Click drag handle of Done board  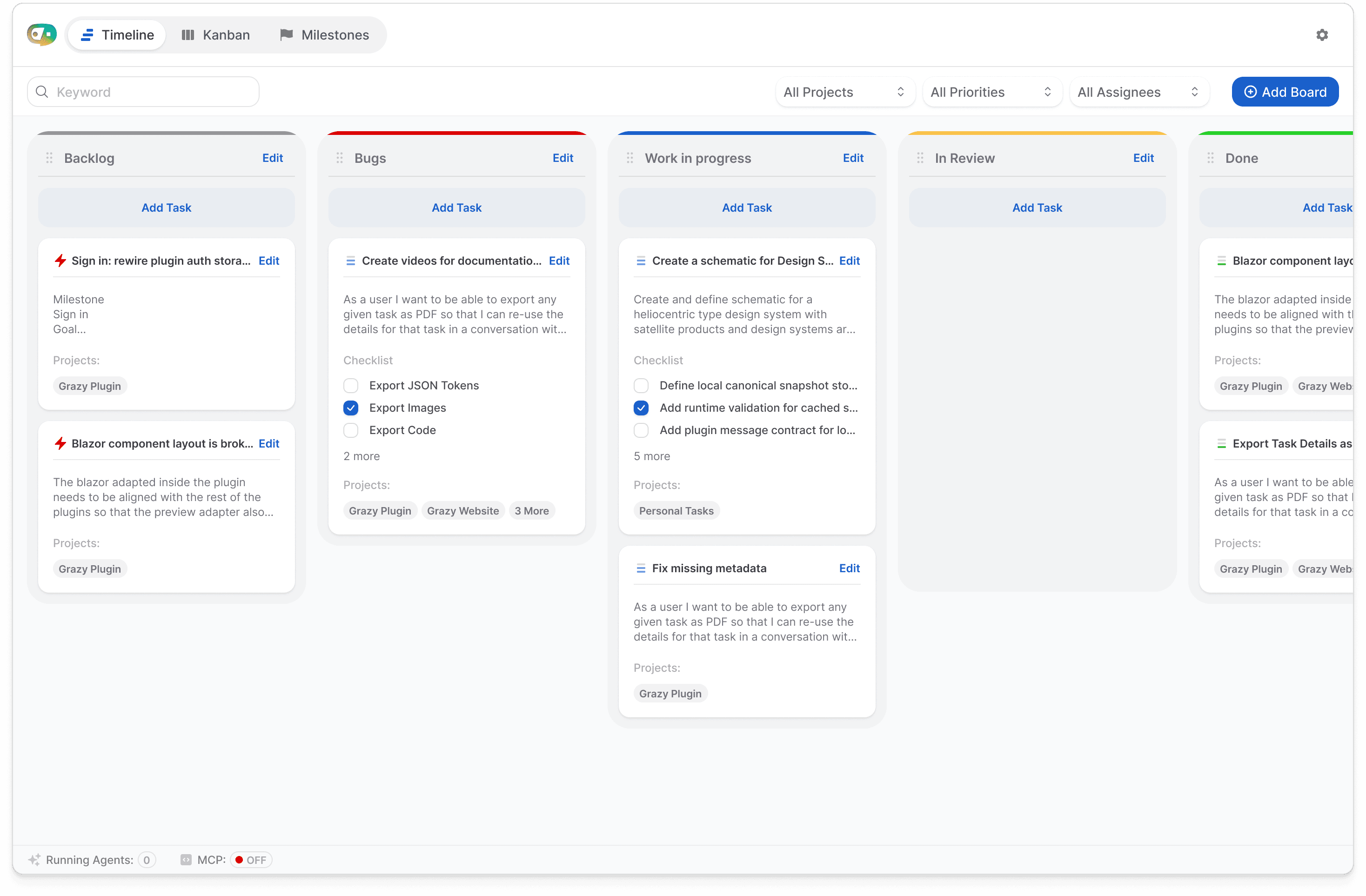coord(1211,158)
